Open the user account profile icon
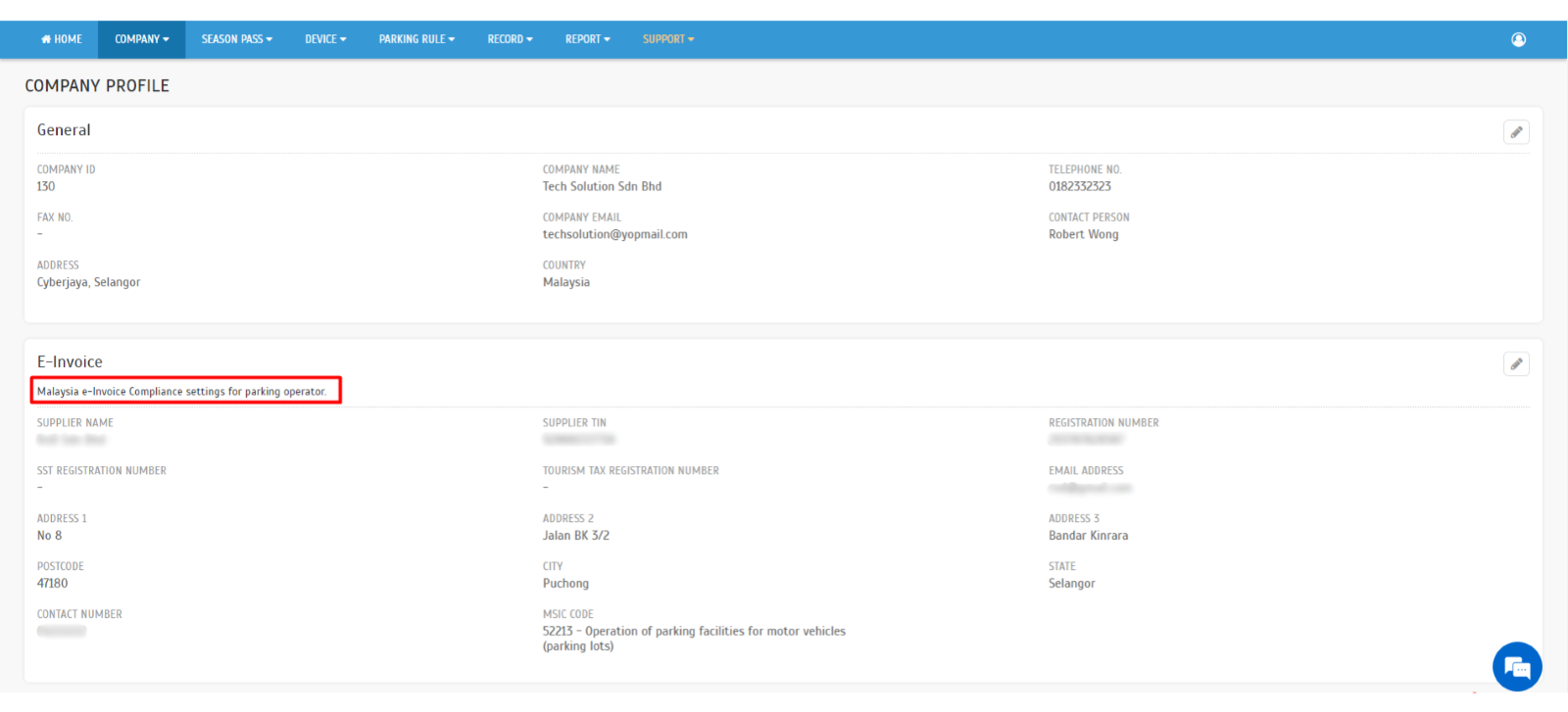Viewport: 1568px width, 712px height. pyautogui.click(x=1518, y=39)
